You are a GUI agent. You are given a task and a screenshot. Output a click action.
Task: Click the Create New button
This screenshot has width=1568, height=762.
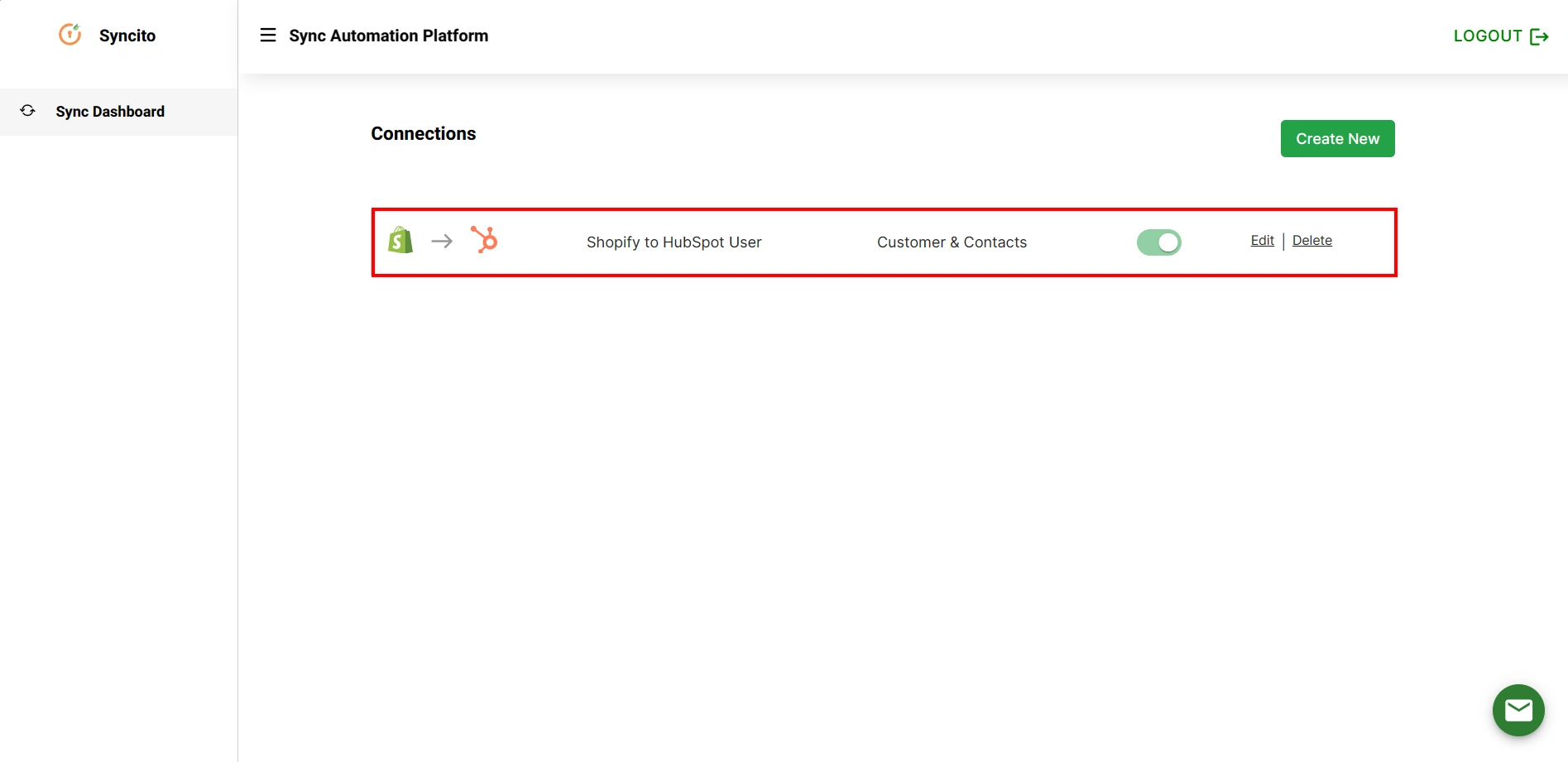click(x=1337, y=138)
